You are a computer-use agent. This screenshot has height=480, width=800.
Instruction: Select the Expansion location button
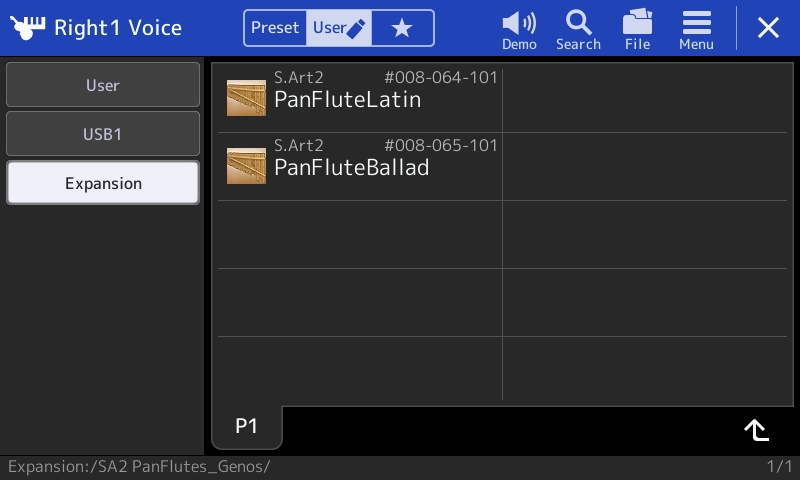103,183
